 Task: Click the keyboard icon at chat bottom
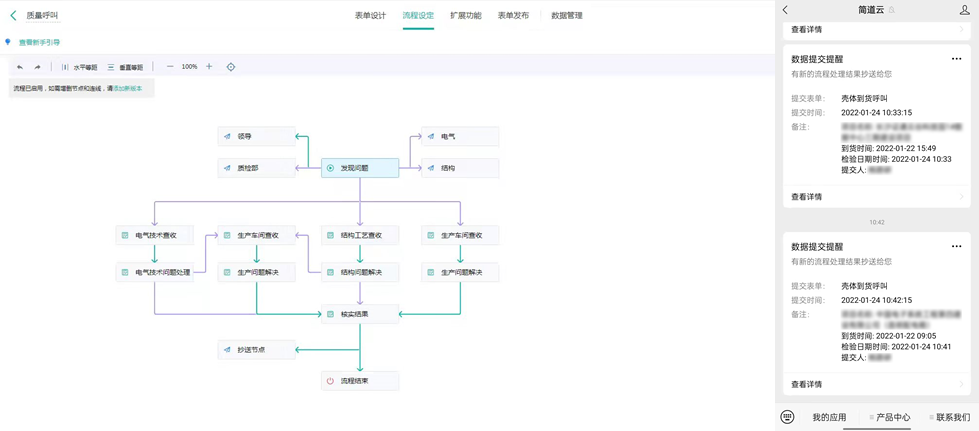pos(787,417)
